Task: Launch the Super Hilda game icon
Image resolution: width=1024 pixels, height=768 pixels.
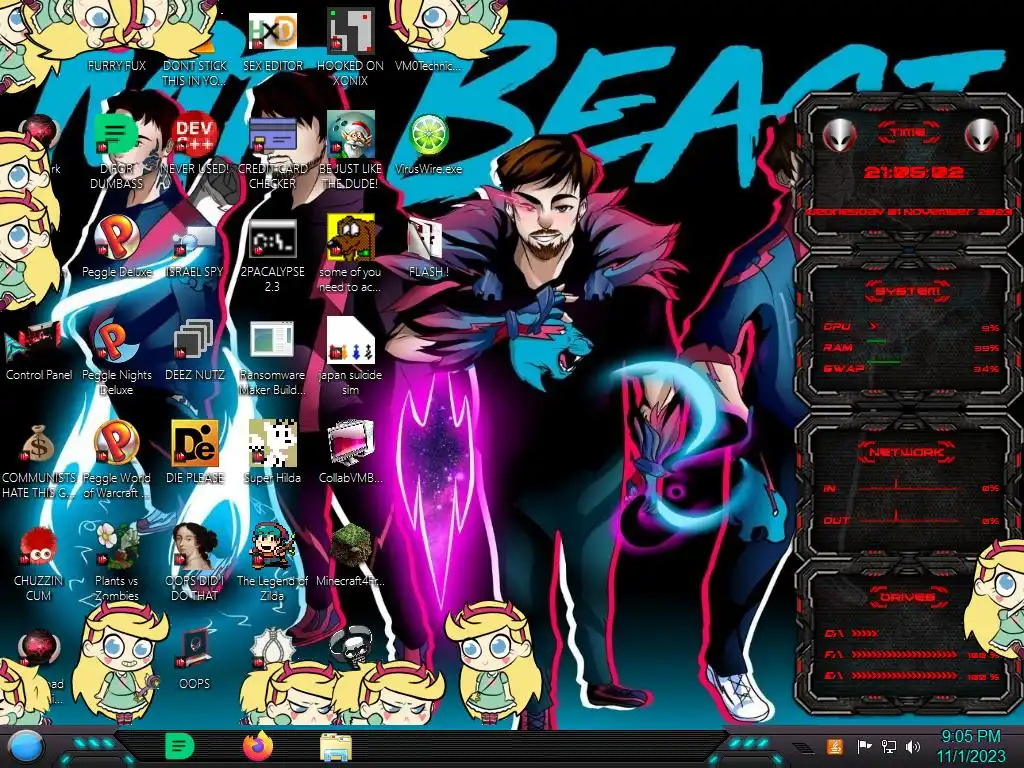Action: tap(273, 444)
